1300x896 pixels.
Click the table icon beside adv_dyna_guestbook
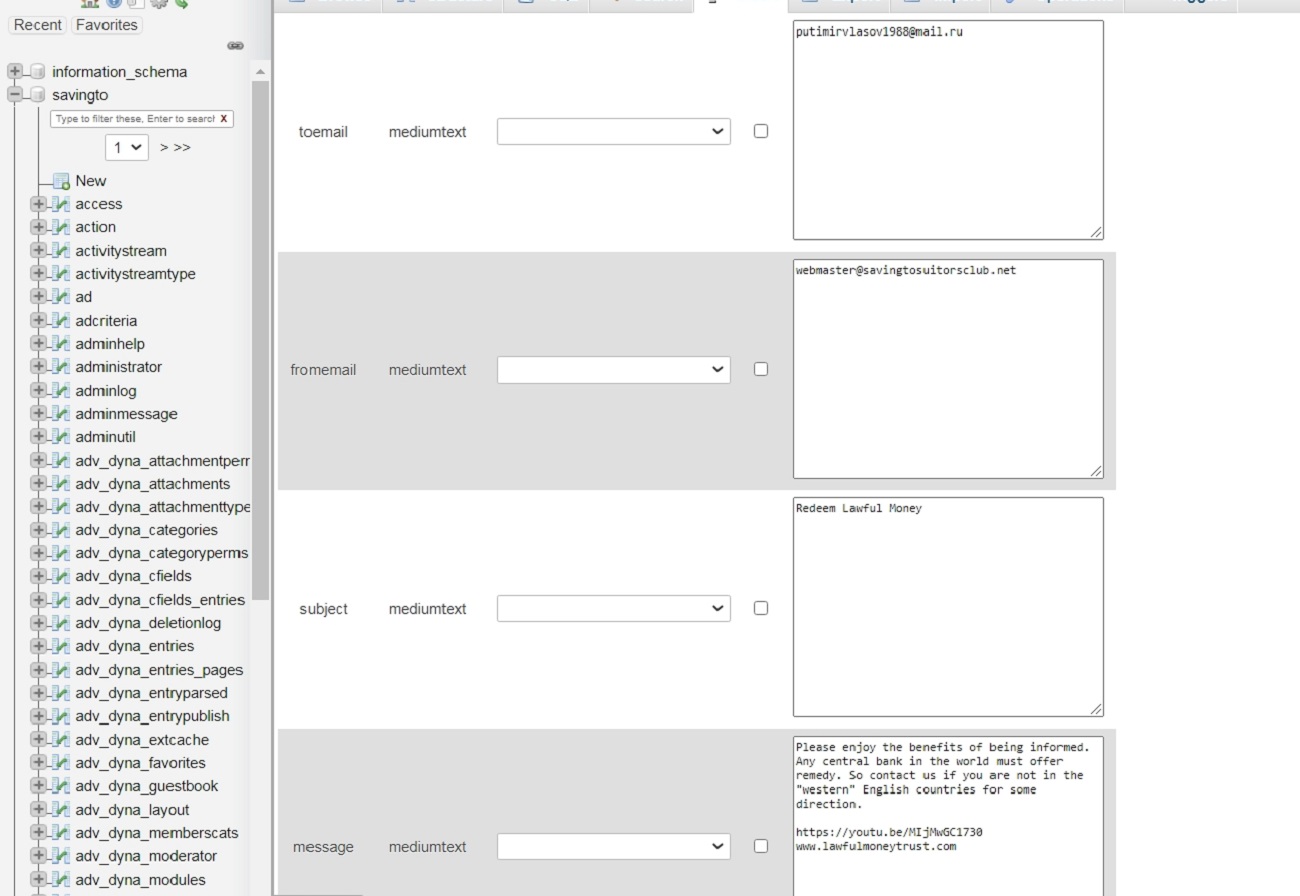61,786
